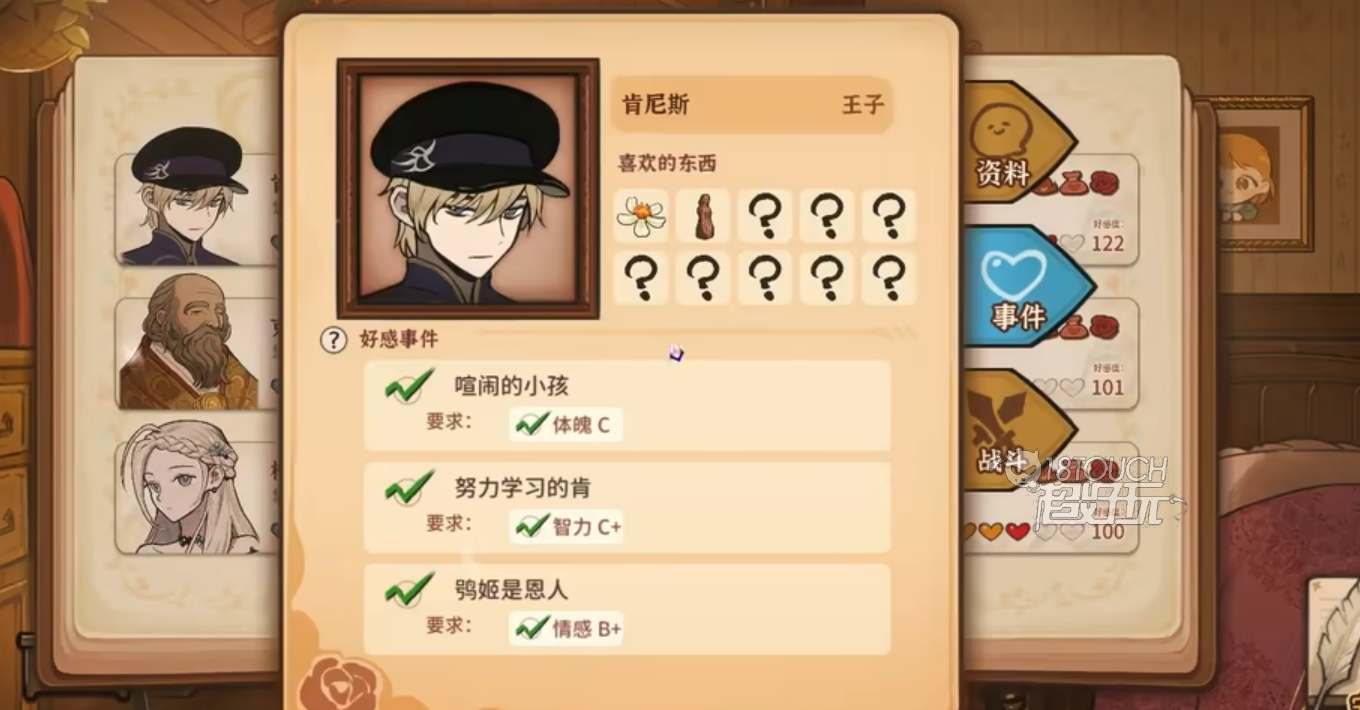Click the 体魄 C requirement tag
The width and height of the screenshot is (1360, 710).
pos(565,425)
